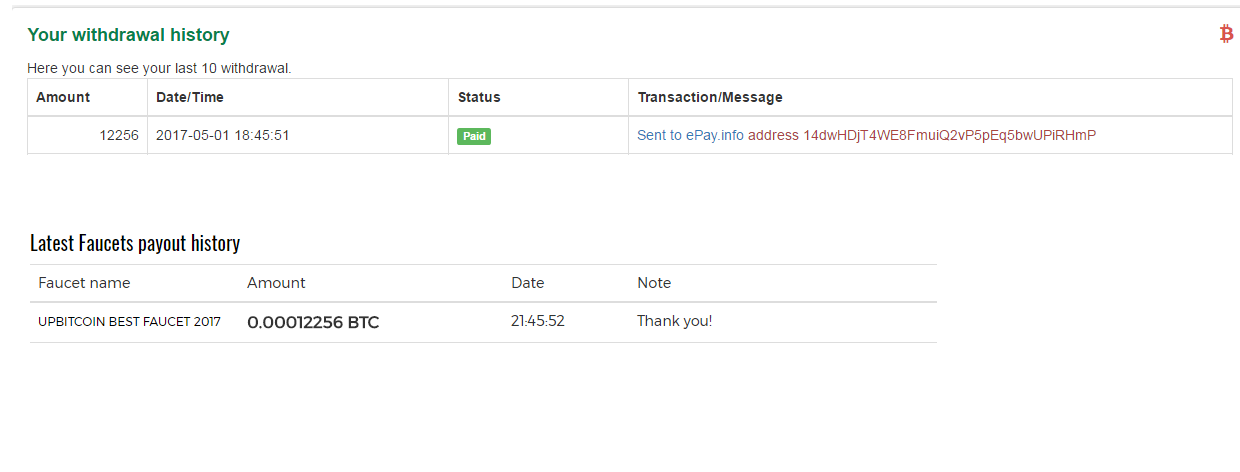Click the Faucet name column header
This screenshot has width=1240, height=472.
point(84,283)
